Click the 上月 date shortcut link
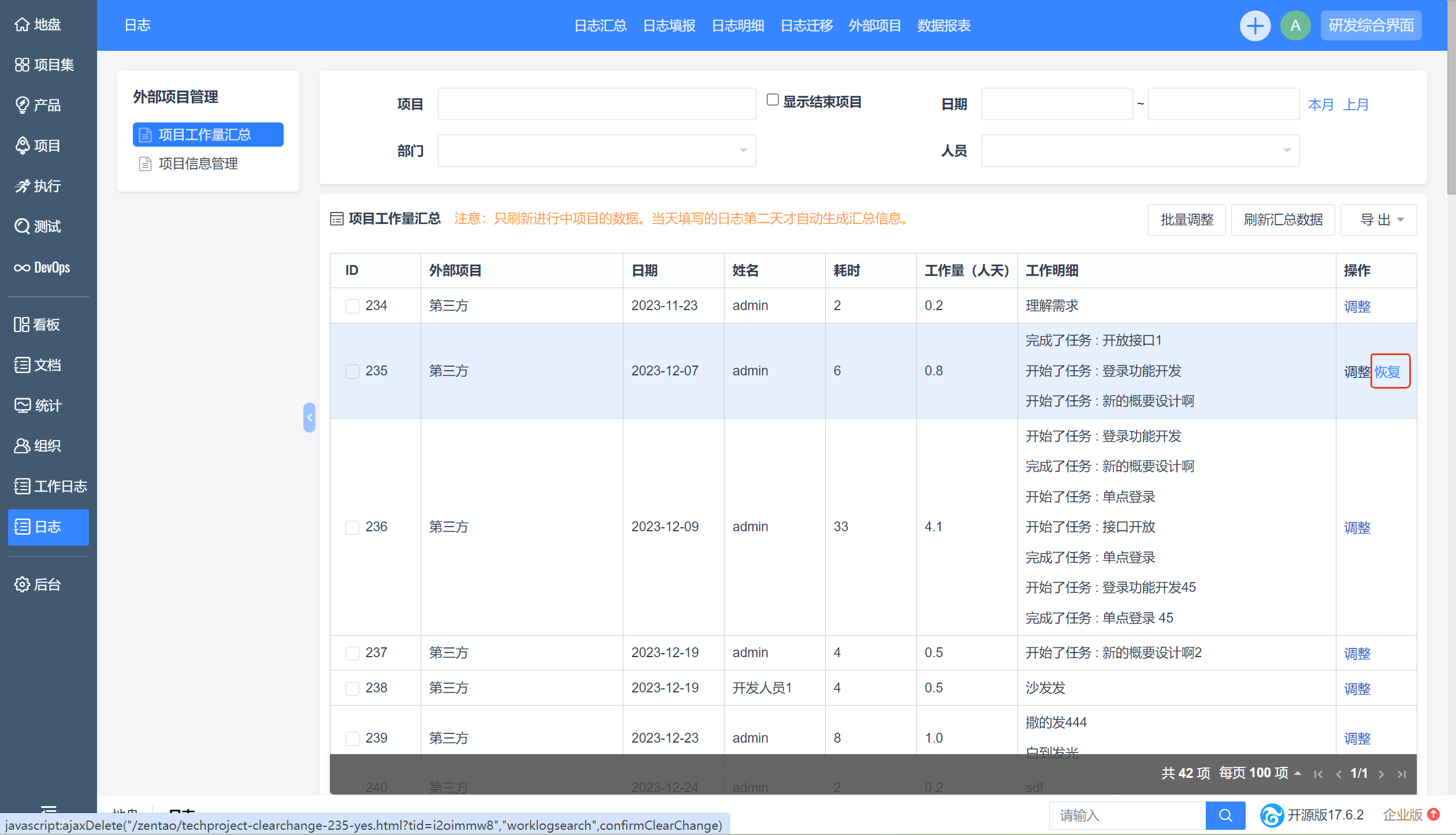This screenshot has width=1456, height=835. [x=1355, y=105]
